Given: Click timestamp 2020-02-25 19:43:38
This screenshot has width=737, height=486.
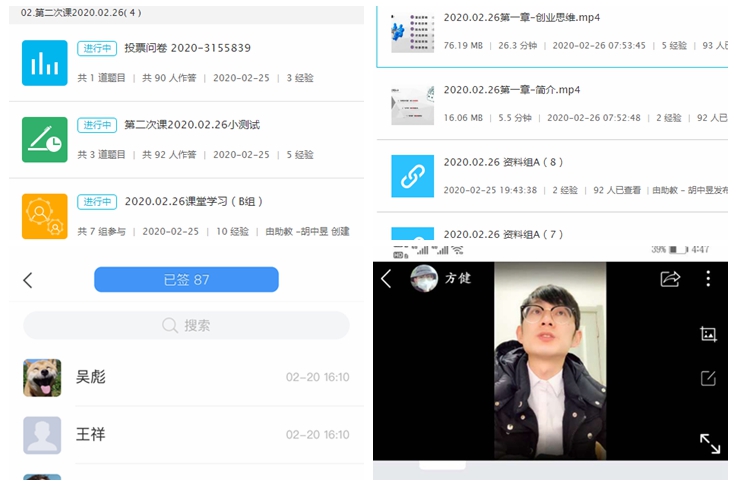Looking at the screenshot, I should pos(490,190).
